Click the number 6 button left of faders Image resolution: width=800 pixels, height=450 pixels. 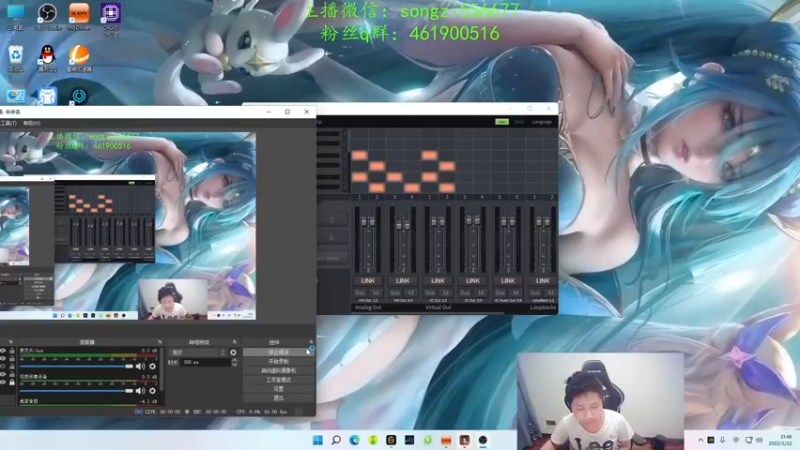332,237
